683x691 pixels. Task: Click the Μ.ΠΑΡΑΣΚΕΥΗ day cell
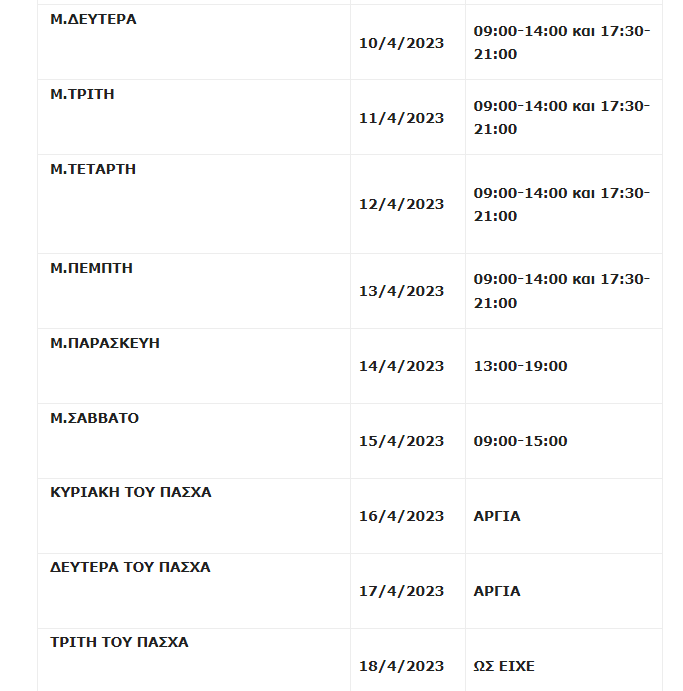click(106, 343)
